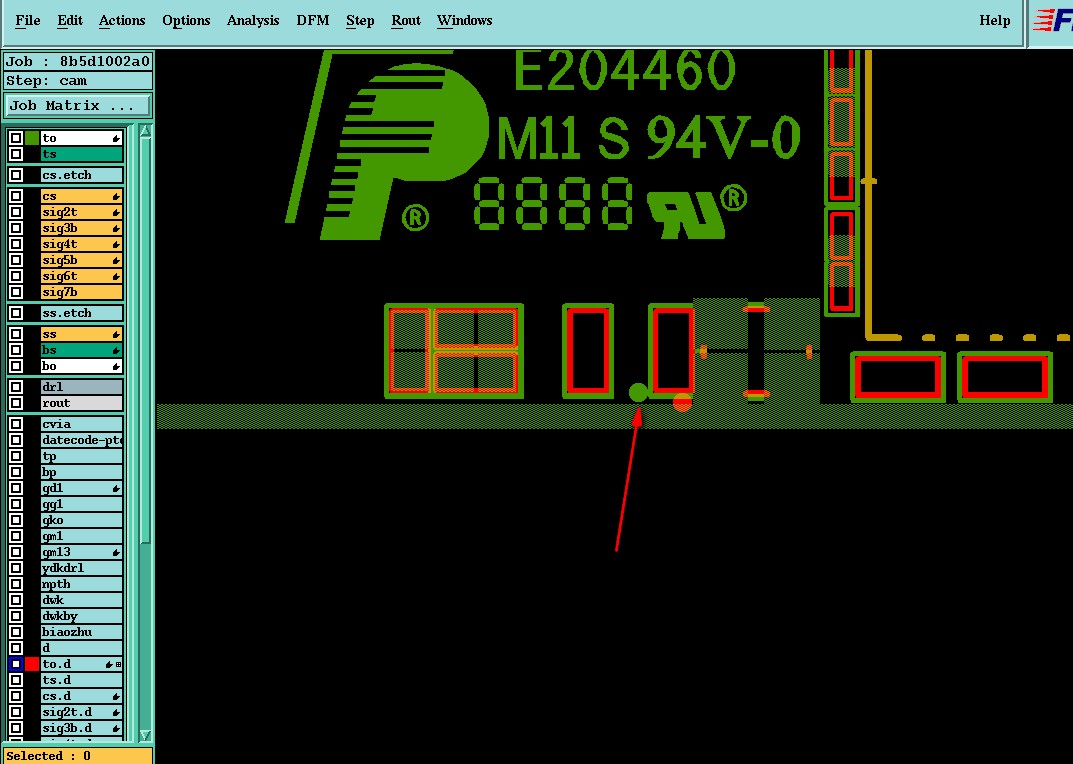
Task: Click the layer list vertical scrollbar thumb
Action: (x=145, y=342)
